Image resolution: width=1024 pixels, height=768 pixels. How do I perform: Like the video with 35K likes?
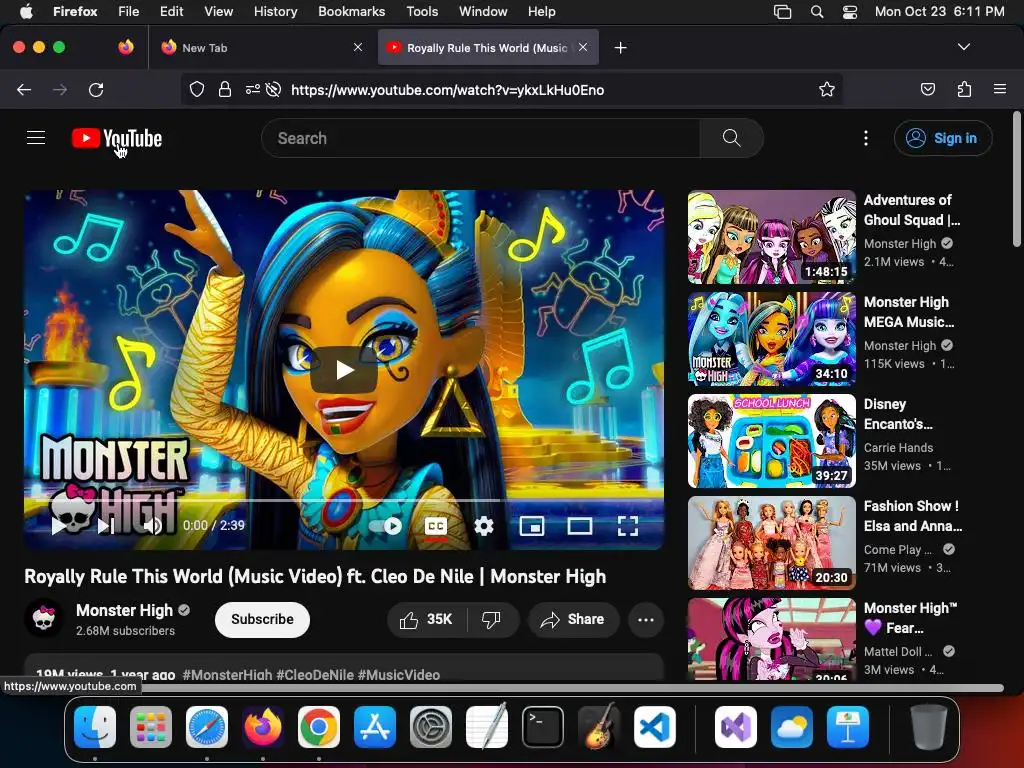[426, 619]
